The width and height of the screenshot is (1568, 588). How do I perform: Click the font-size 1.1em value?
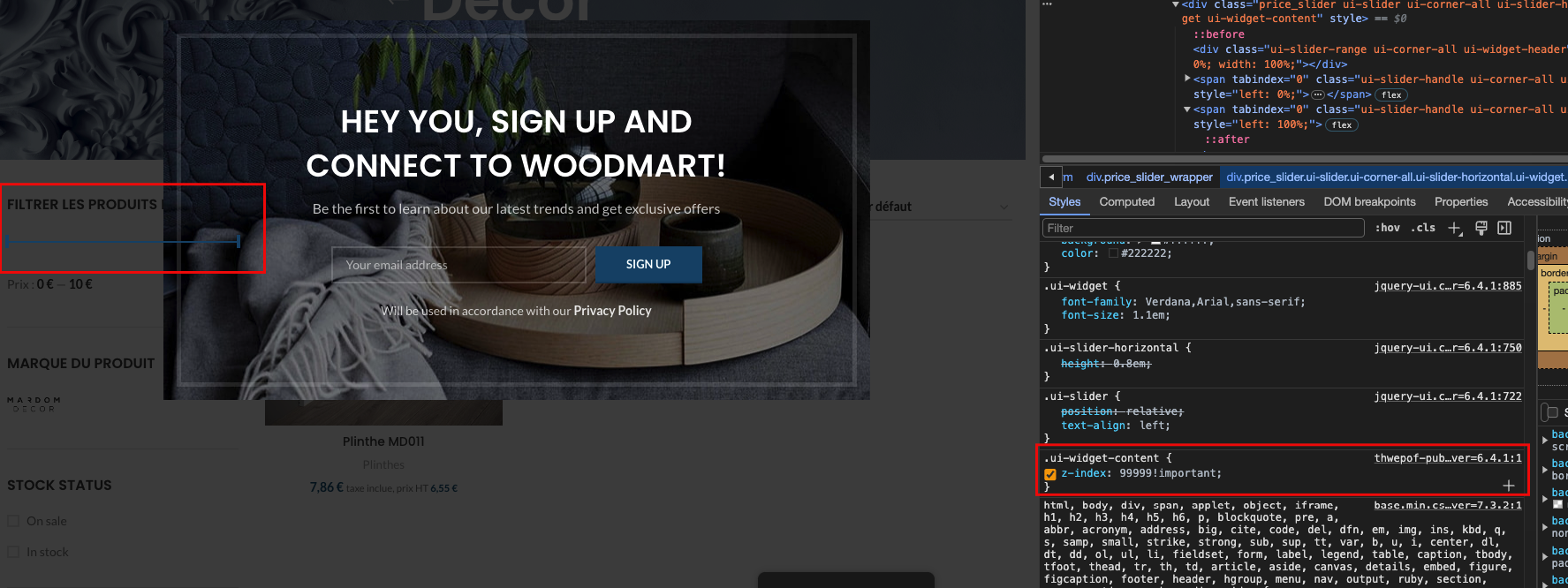coord(1148,315)
